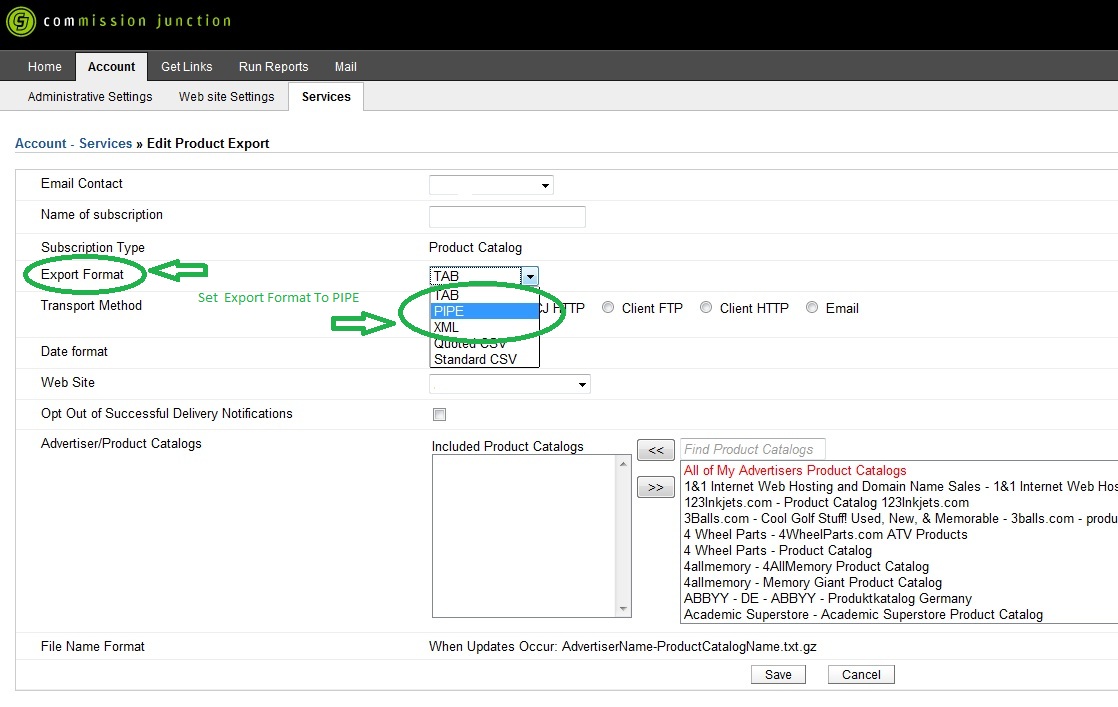Select Academic Superstore Product Catalog entry
Screen dimensions: 1118x707
click(x=863, y=614)
